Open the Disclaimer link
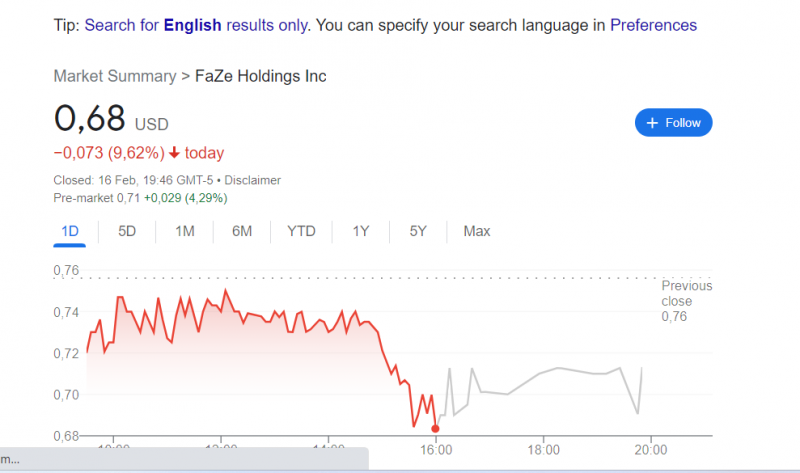 (253, 180)
